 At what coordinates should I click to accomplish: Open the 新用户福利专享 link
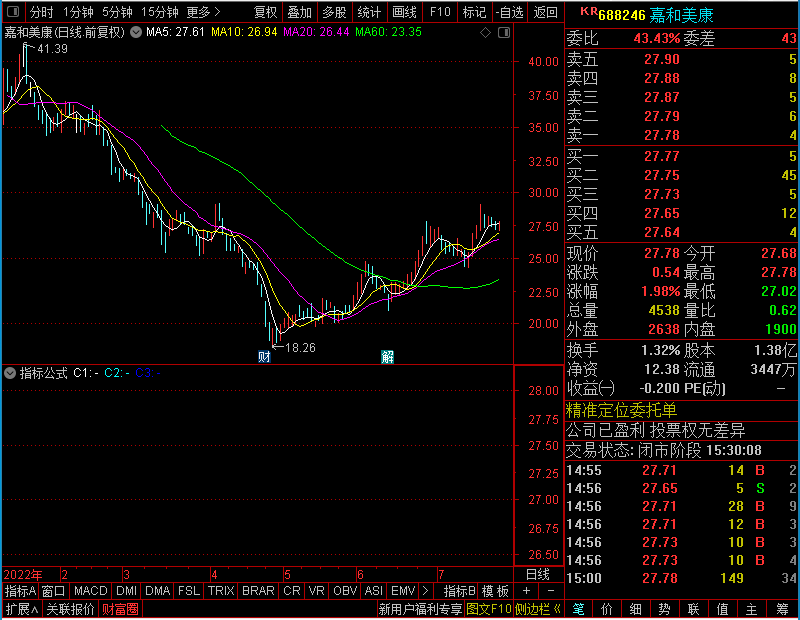coord(420,609)
